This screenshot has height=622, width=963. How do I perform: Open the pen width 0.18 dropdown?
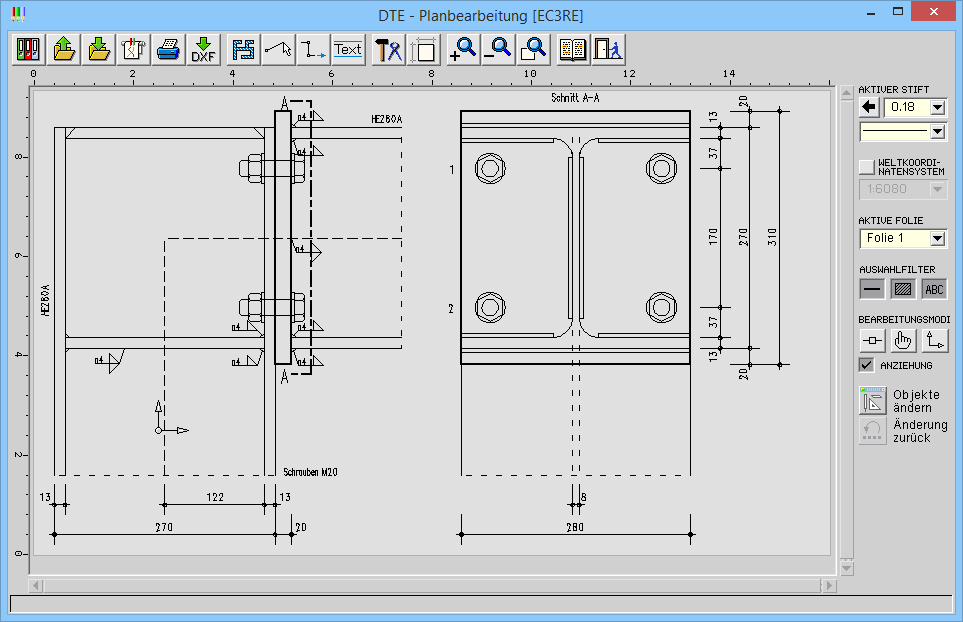[x=937, y=107]
